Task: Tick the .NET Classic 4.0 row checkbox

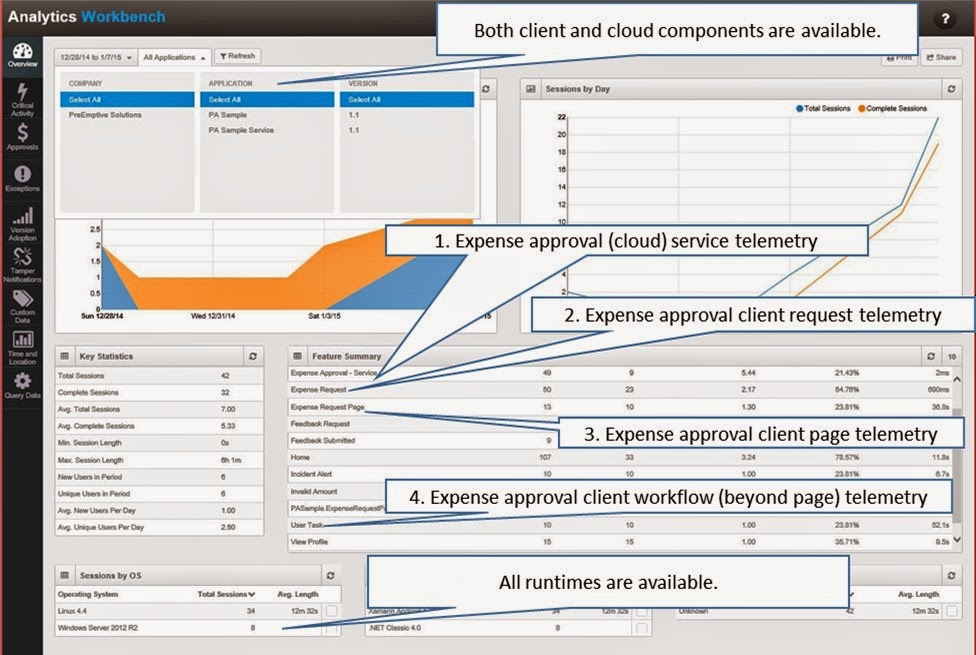Action: 642,628
